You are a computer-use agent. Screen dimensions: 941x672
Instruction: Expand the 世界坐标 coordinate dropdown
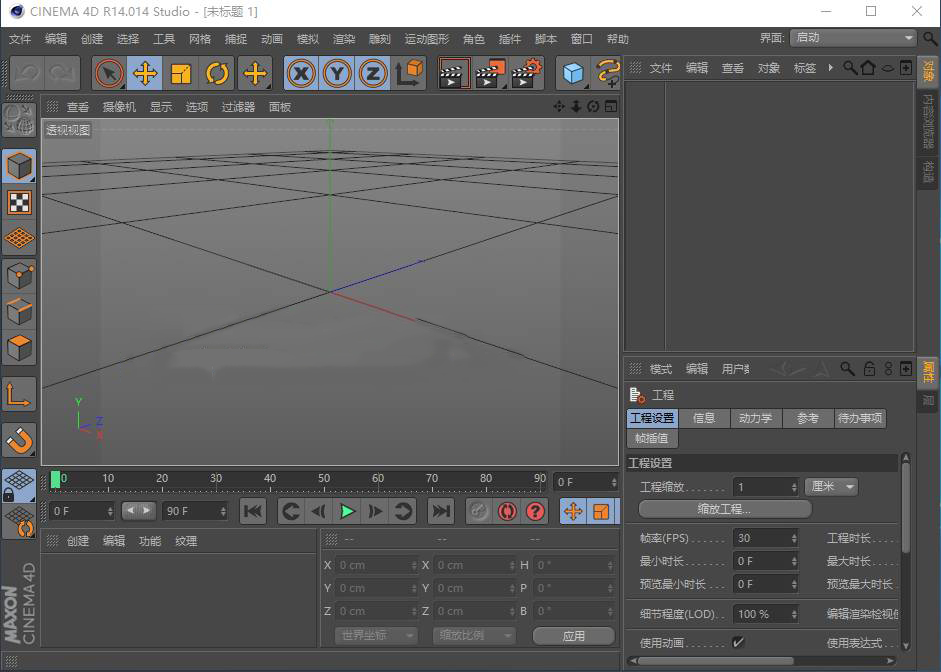tap(376, 635)
